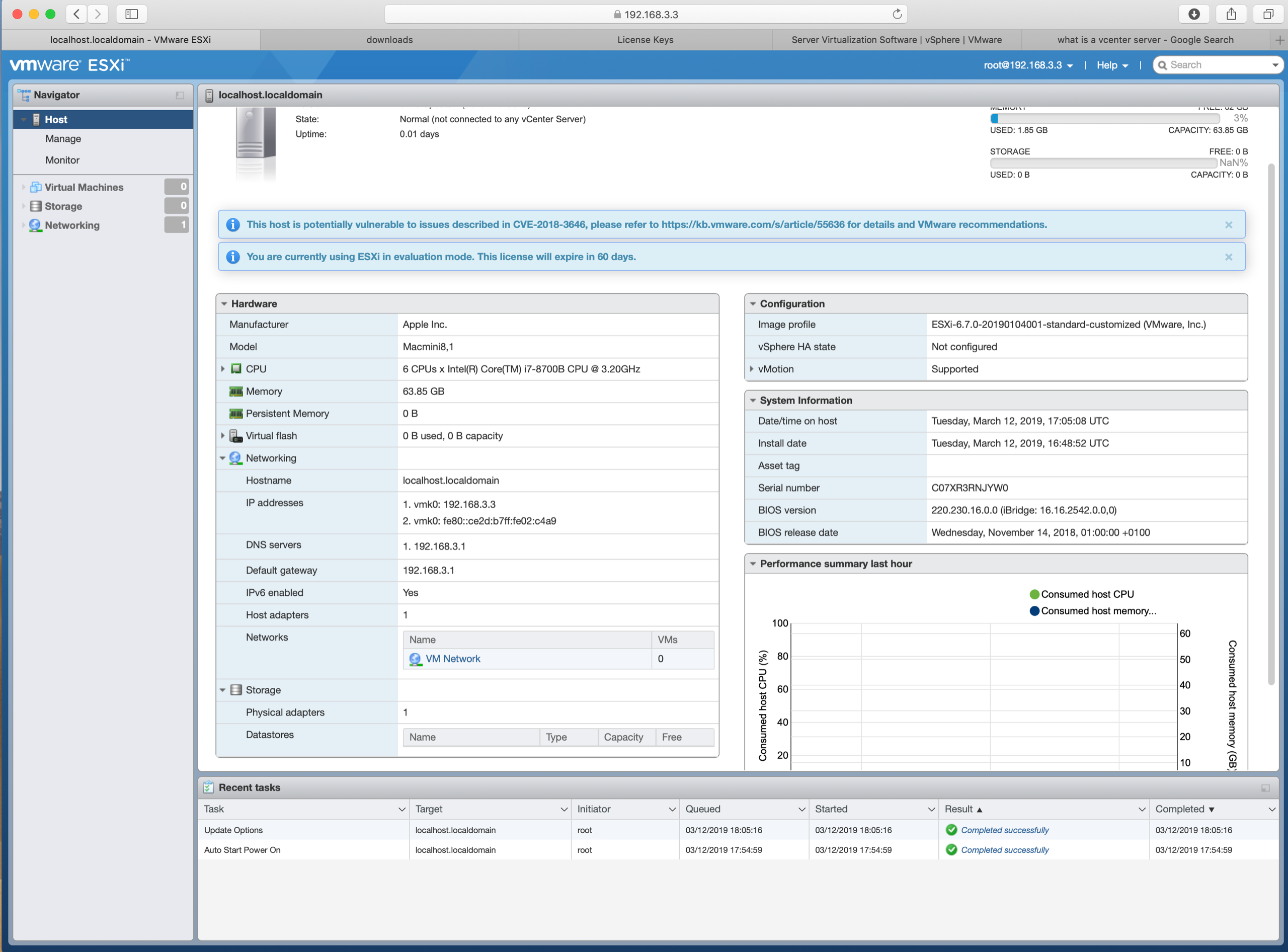Switch to the downloads tab
Screen dimensions: 1288x952
point(389,40)
